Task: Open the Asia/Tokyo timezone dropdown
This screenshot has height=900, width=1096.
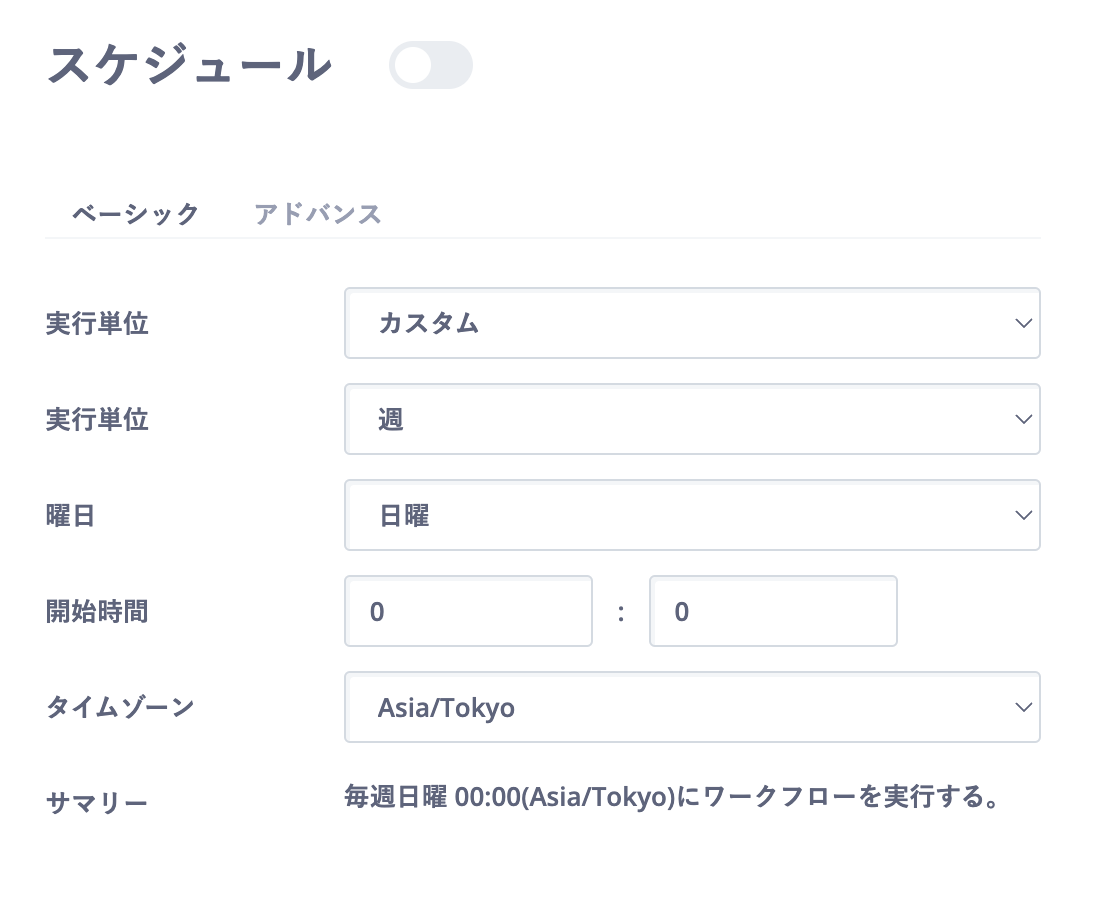Action: [x=691, y=707]
